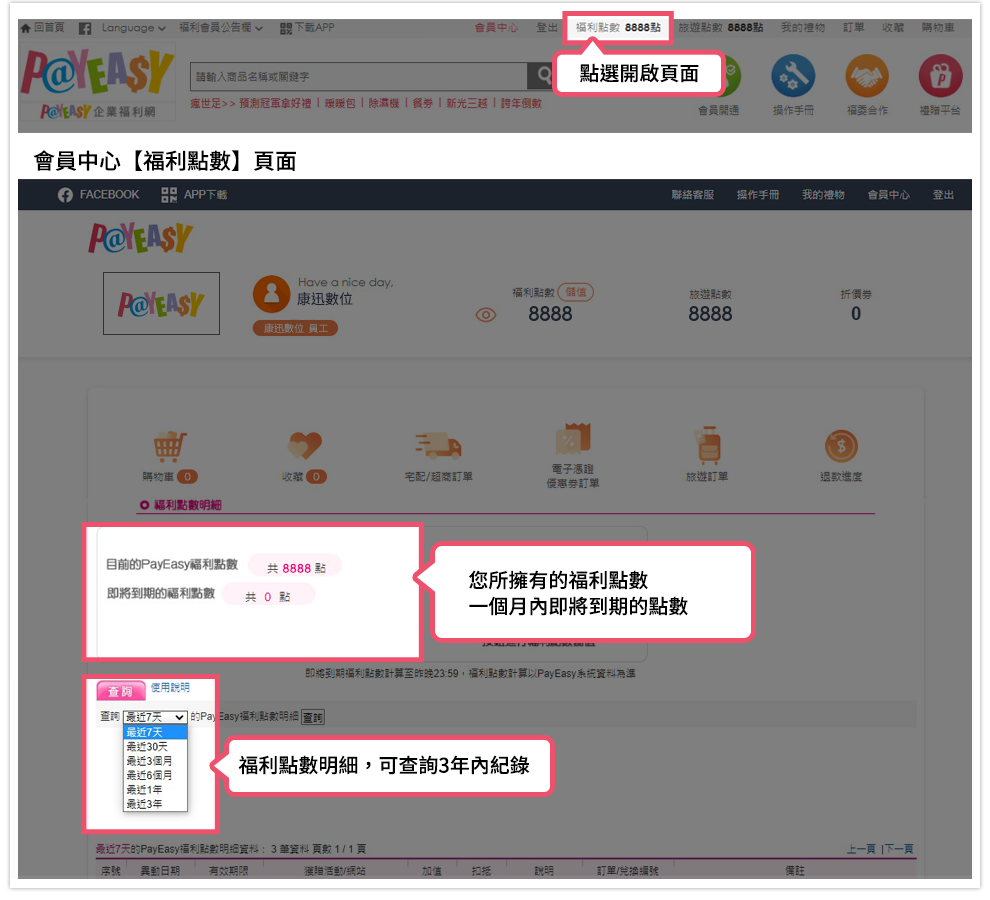990x900 pixels.
Task: Click the 旅遊點數 8888 value in member summary
Action: tap(710, 313)
